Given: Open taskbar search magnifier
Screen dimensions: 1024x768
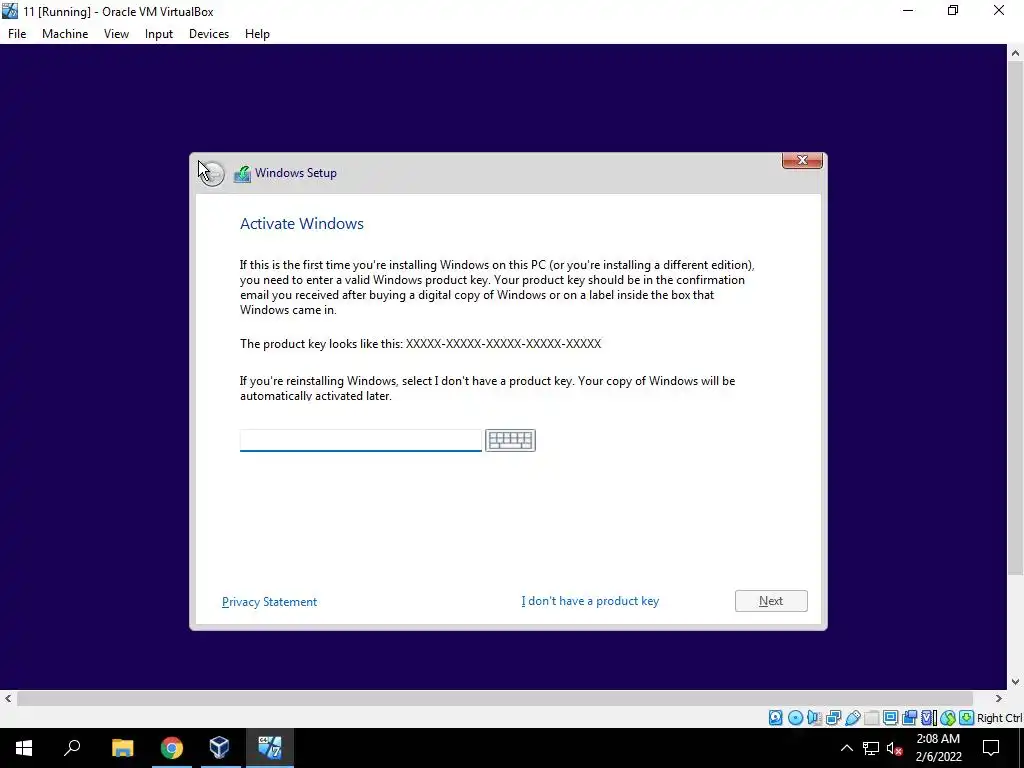Looking at the screenshot, I should pos(72,748).
